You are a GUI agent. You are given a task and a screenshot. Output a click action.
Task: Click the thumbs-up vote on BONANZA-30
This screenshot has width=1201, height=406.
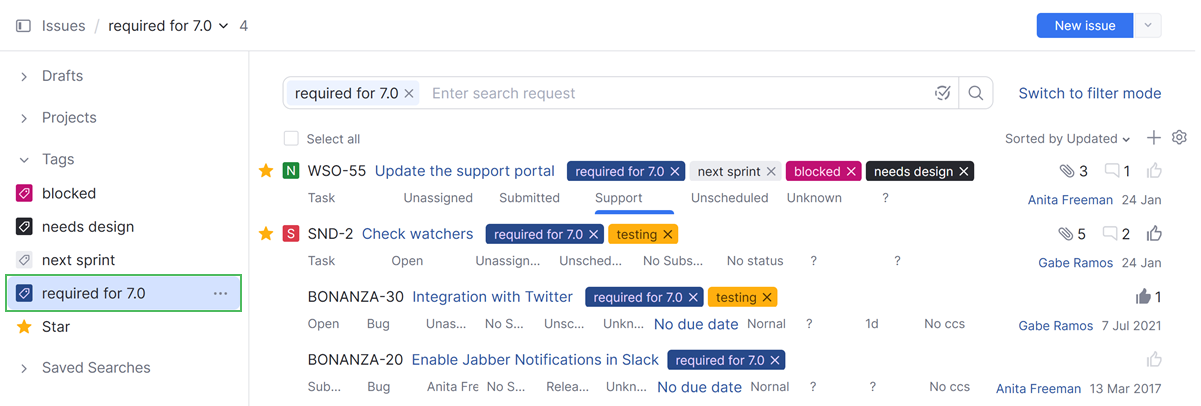[x=1143, y=297]
